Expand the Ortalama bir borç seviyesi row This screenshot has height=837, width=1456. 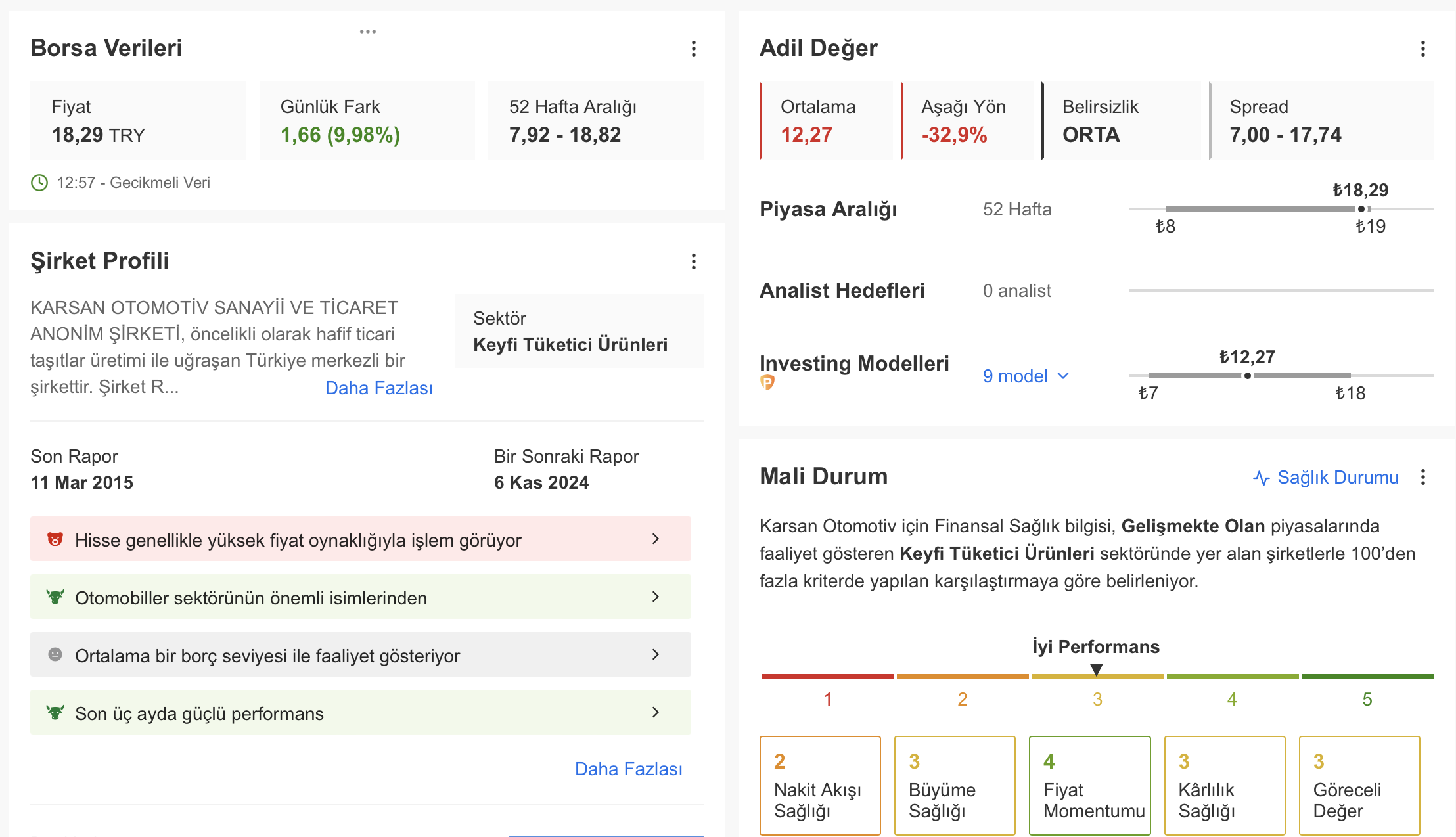[x=361, y=654]
